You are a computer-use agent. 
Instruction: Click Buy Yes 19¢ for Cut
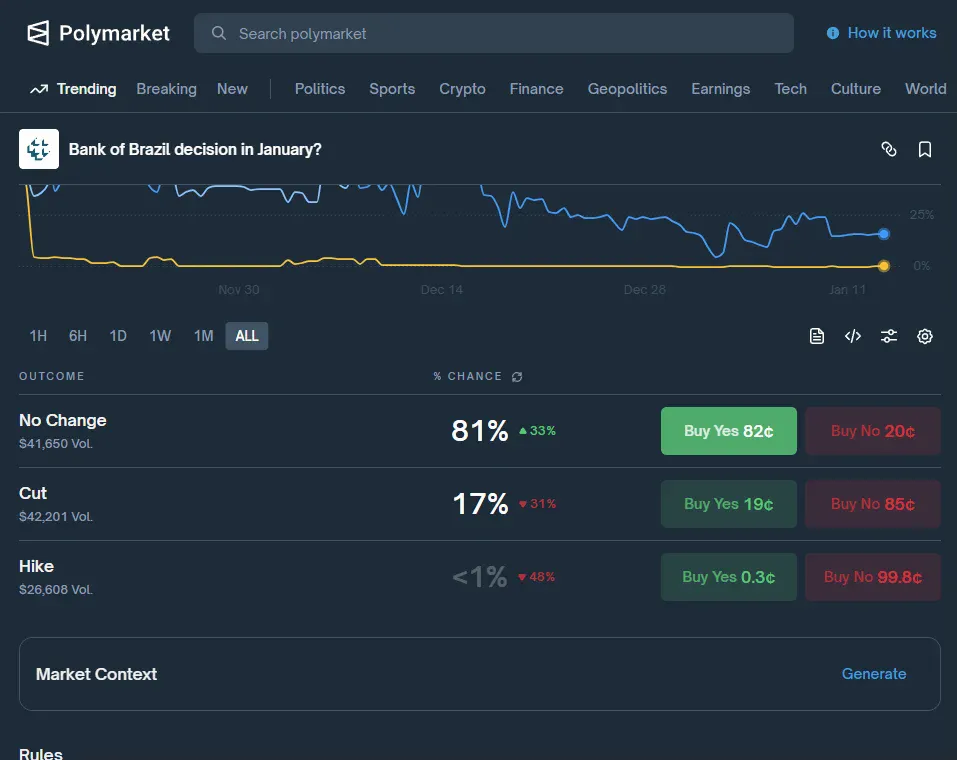pyautogui.click(x=729, y=504)
